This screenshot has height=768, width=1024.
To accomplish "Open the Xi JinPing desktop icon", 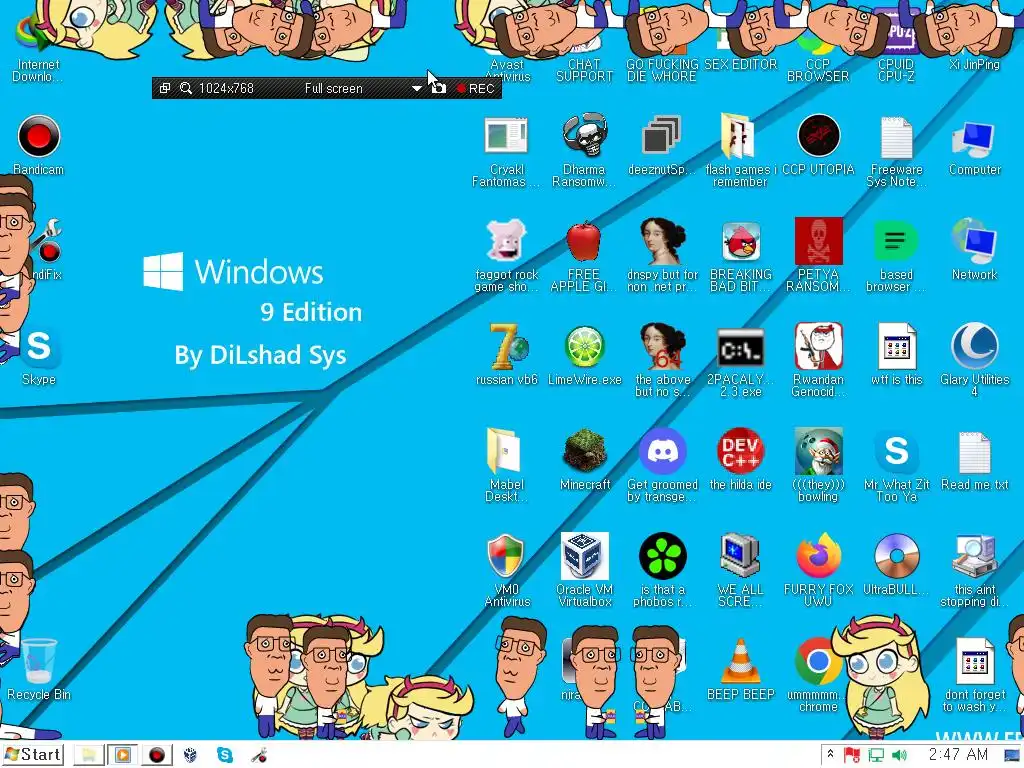I will click(x=974, y=64).
